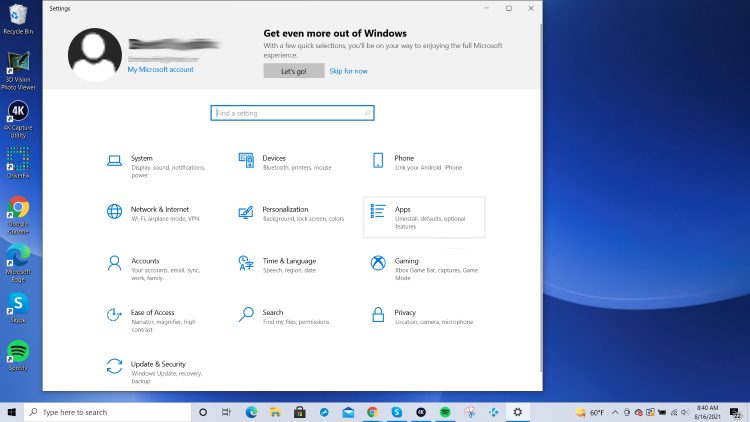Open the notification action center
The image size is (750, 422).
tap(736, 412)
